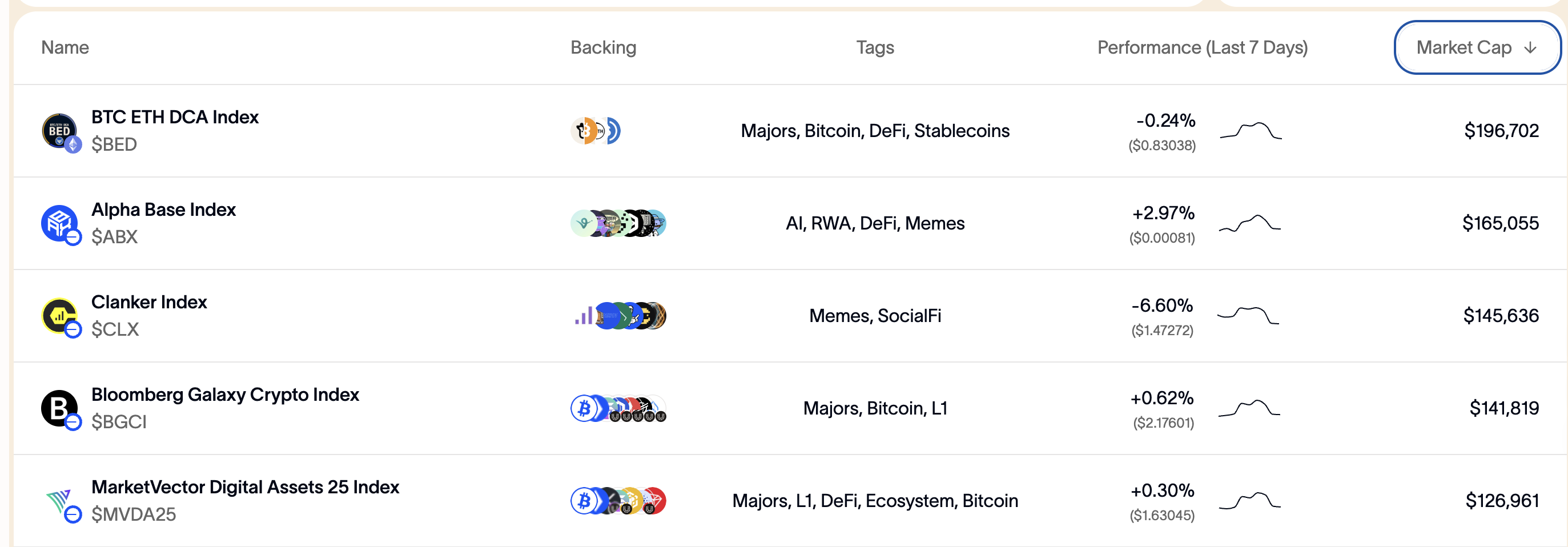Click the Name column header
Screen dimensions: 1568x547
65,47
